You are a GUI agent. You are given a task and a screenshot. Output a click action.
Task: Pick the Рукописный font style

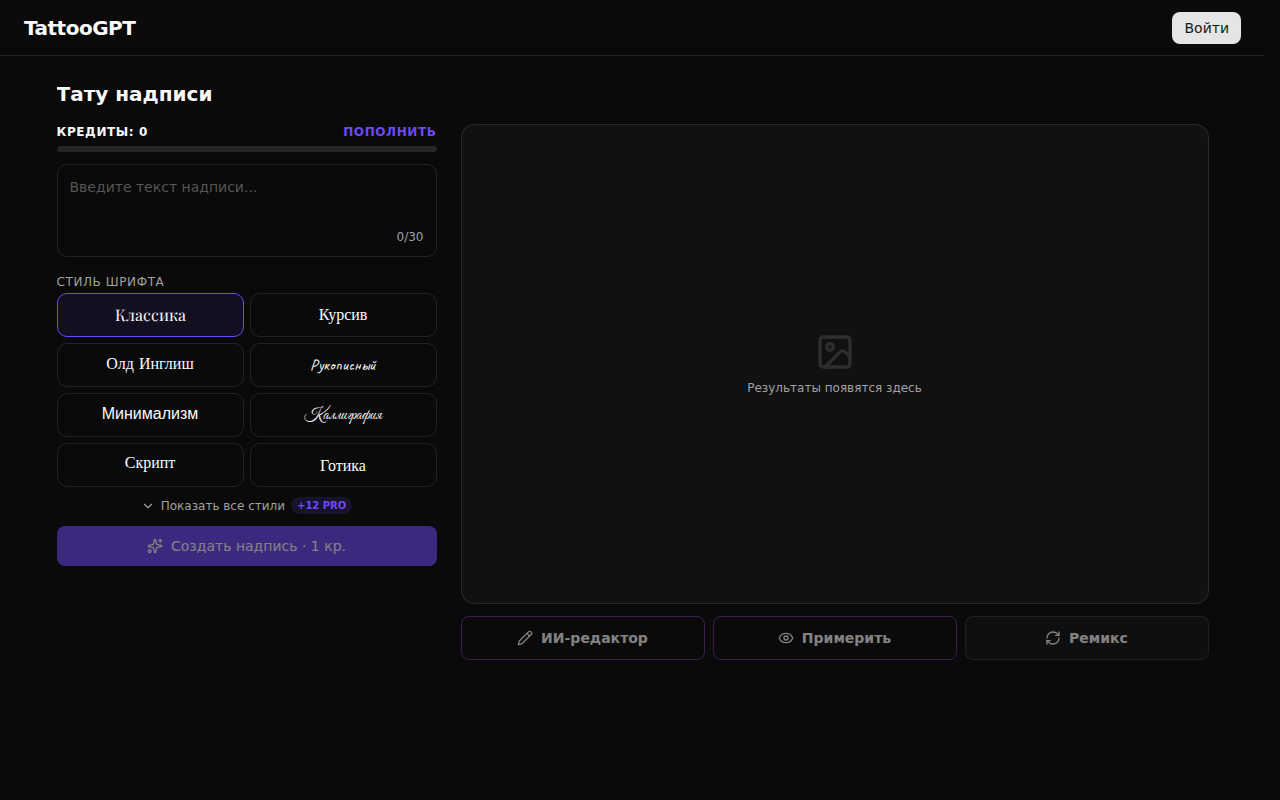[x=343, y=365]
